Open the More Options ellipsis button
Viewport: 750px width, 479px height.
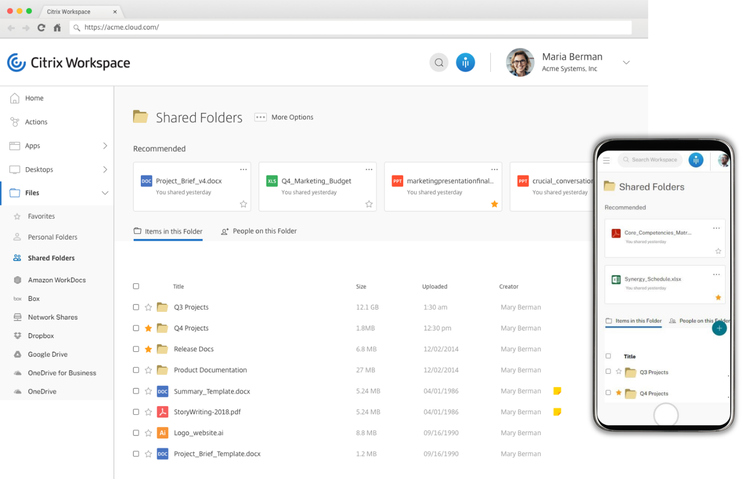(x=260, y=117)
